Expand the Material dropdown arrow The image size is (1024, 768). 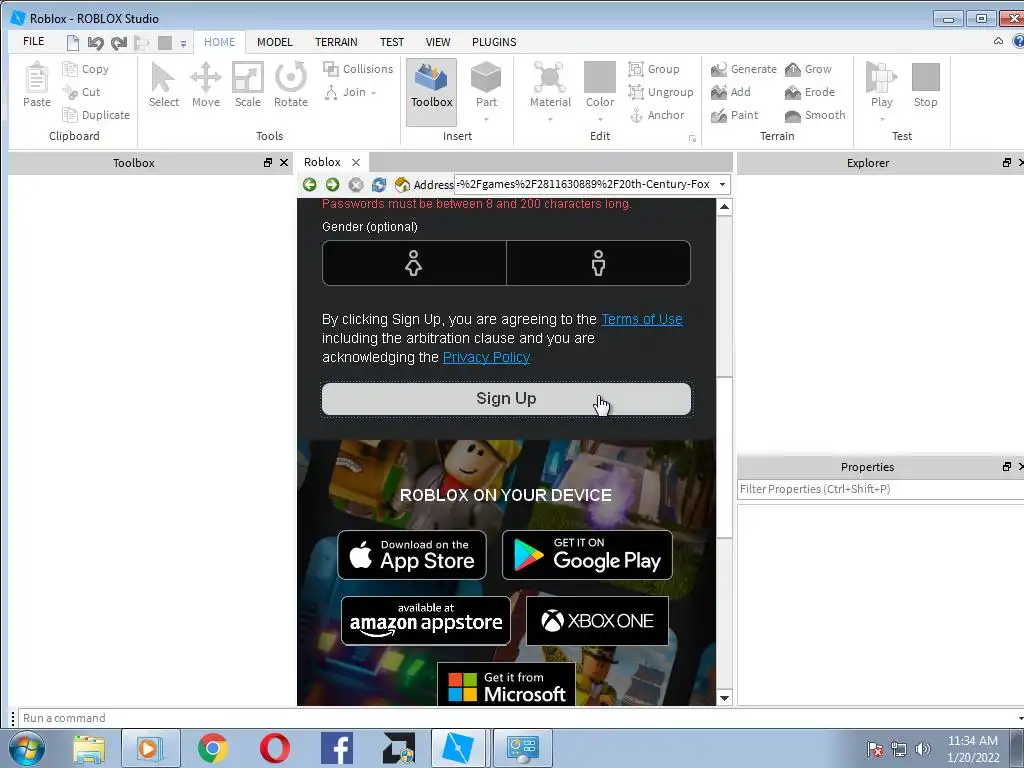(x=550, y=119)
